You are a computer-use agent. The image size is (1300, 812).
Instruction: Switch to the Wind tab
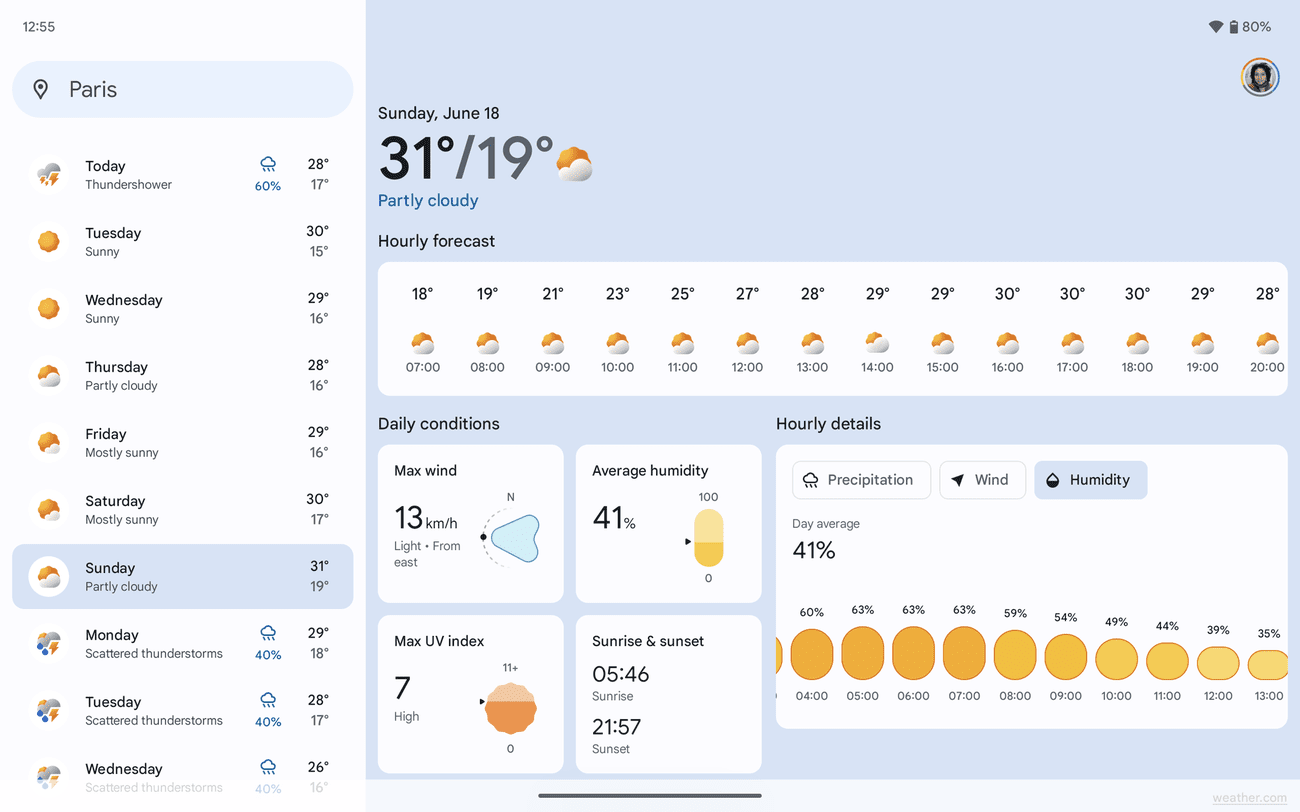click(x=982, y=480)
